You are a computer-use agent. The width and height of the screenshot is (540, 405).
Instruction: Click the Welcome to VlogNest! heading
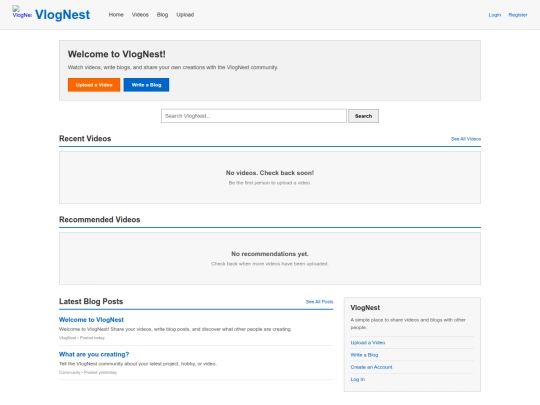coord(116,54)
